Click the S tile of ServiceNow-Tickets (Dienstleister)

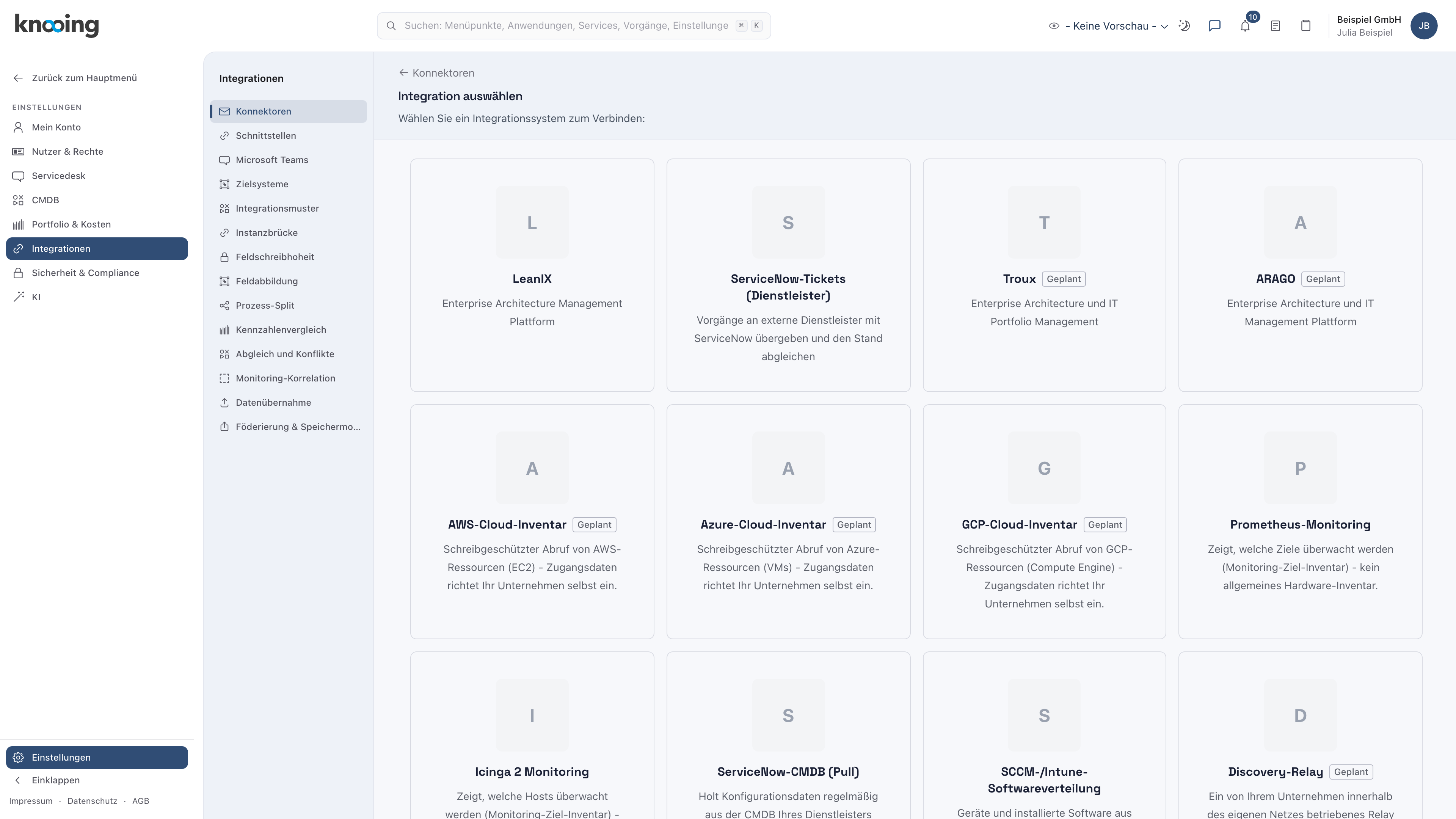click(788, 223)
